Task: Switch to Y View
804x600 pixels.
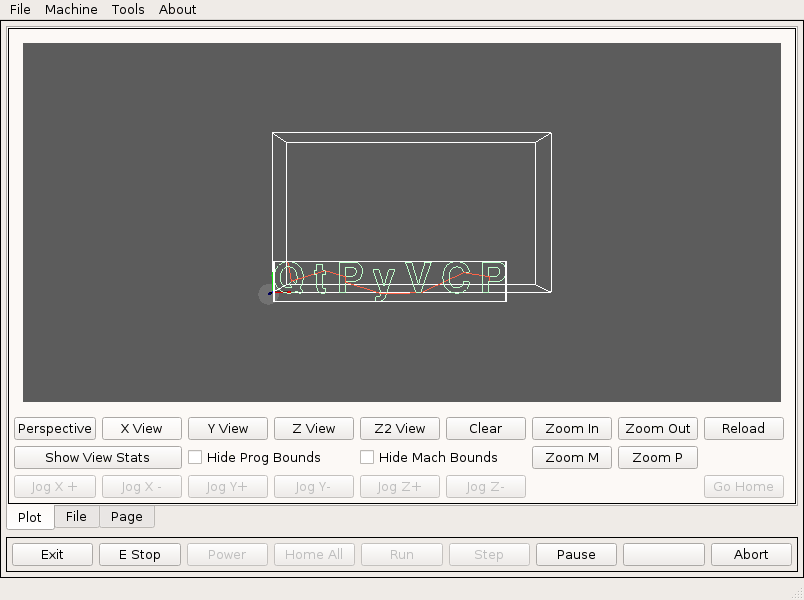Action: pos(228,429)
